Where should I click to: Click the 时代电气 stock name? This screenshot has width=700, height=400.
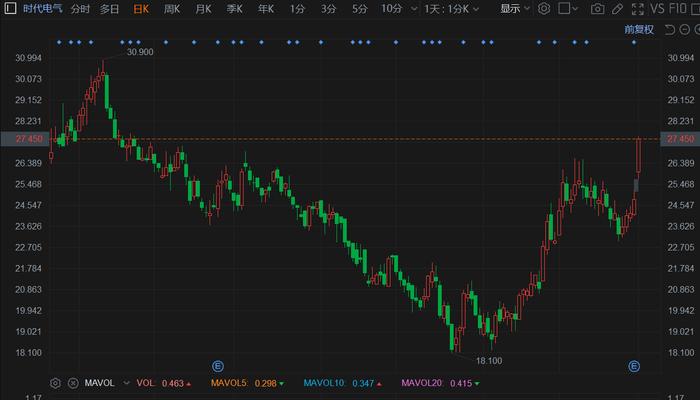(42, 8)
